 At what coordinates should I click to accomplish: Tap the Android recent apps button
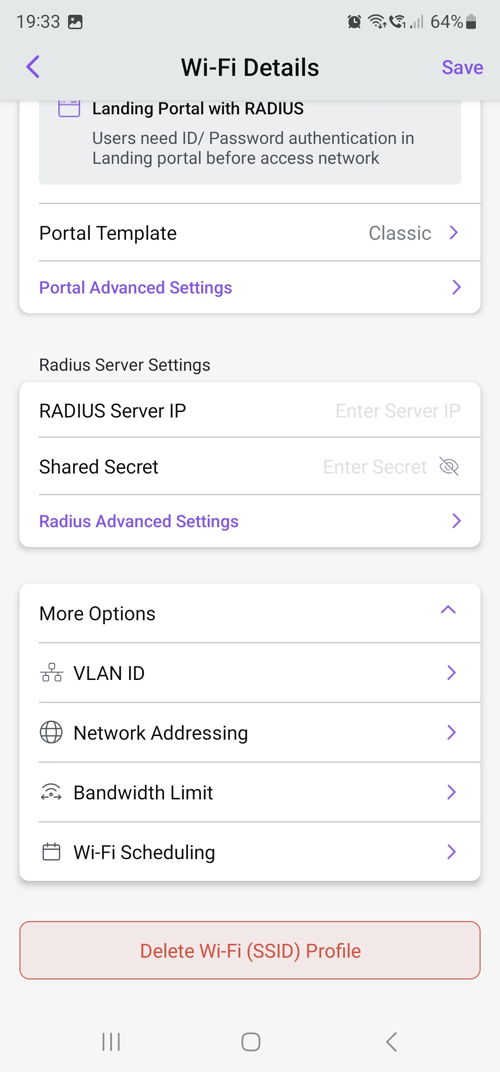[111, 1041]
